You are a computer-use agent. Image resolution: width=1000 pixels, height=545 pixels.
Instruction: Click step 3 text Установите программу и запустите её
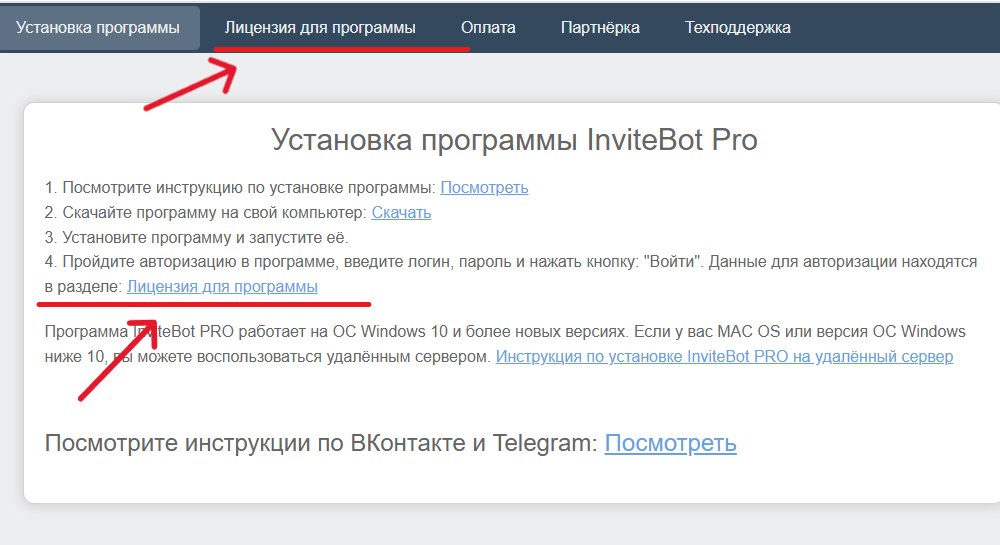196,237
